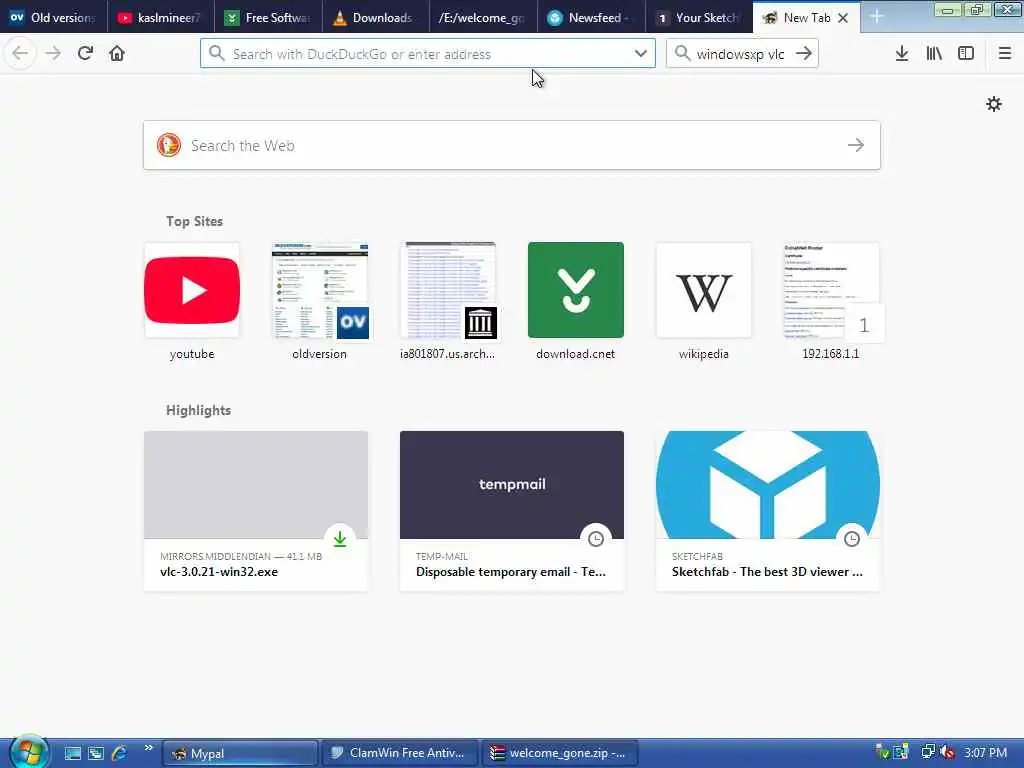
Task: Launch Internet Explorer from quick launch
Action: point(120,753)
